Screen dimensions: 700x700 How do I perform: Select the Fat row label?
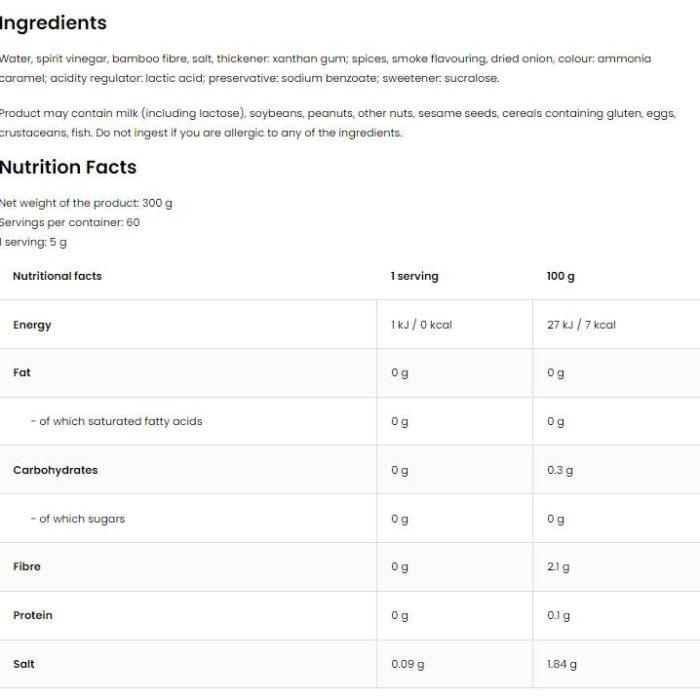click(x=22, y=372)
